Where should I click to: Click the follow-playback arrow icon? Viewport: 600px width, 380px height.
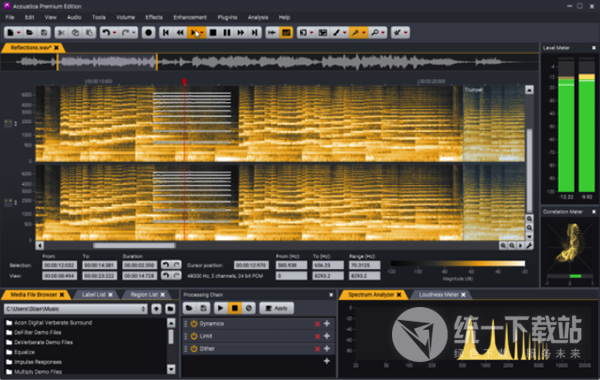click(x=272, y=33)
